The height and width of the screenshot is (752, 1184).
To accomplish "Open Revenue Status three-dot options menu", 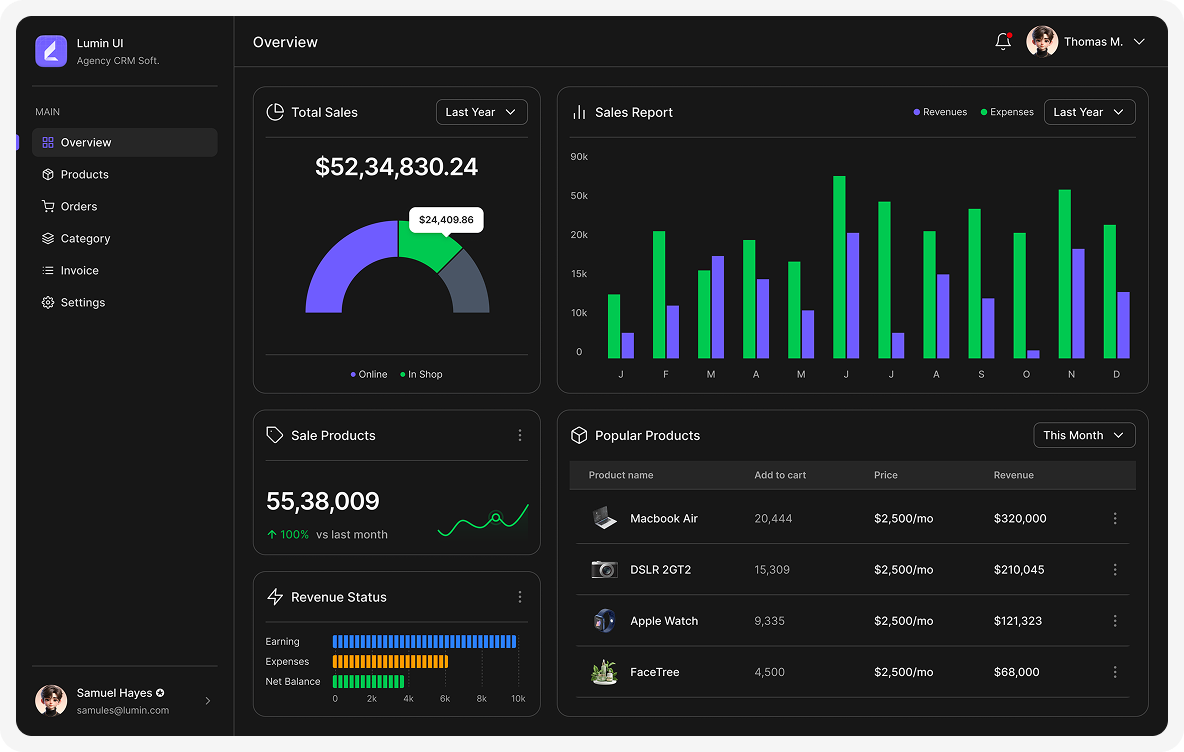I will (520, 597).
